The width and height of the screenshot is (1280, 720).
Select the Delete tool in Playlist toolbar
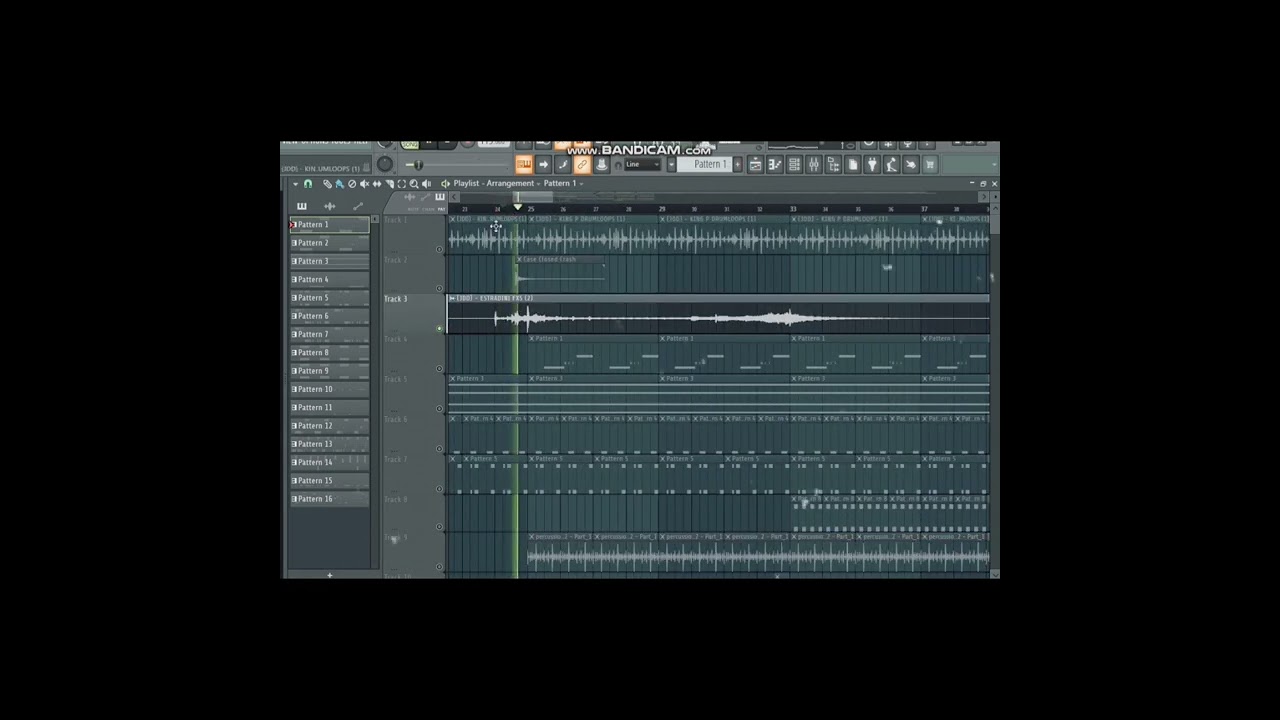click(352, 184)
